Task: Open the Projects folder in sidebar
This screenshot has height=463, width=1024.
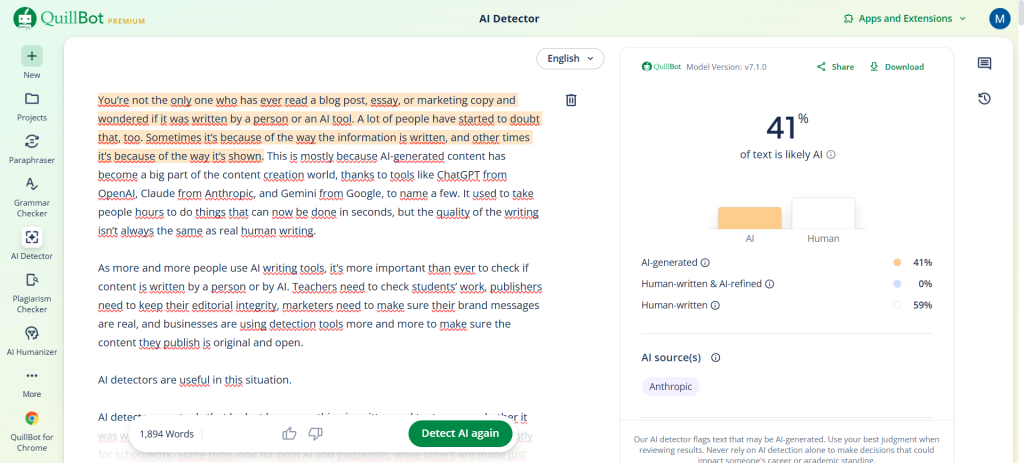Action: 32,106
